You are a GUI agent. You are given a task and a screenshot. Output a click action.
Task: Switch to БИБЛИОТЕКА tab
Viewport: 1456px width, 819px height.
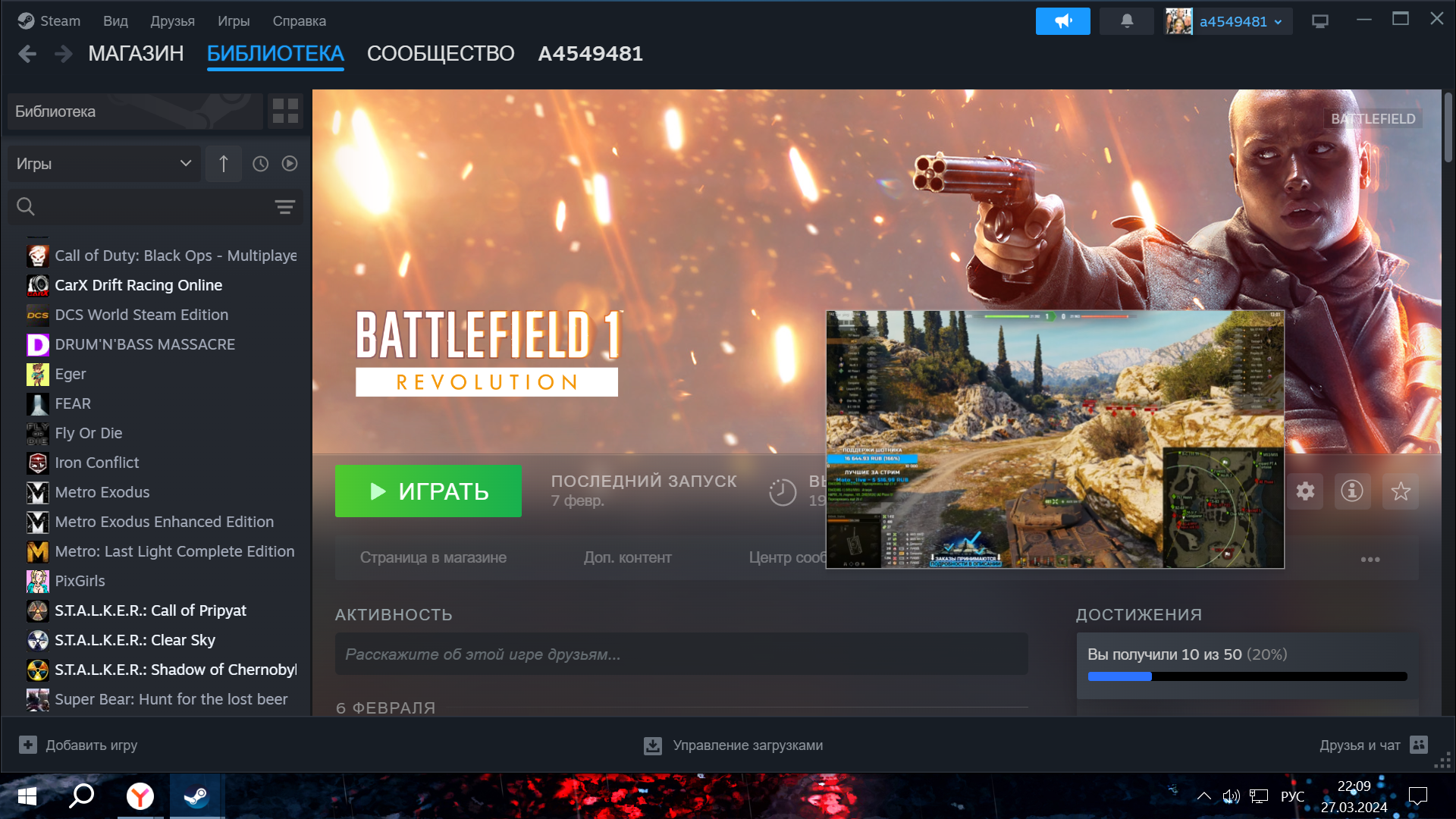(x=275, y=54)
